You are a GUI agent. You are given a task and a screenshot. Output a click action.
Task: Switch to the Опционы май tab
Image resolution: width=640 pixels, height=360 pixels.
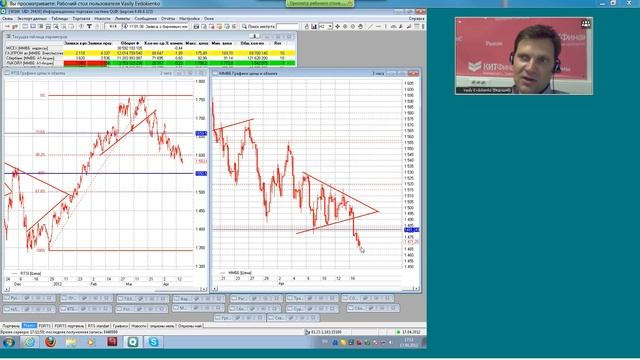click(x=190, y=326)
